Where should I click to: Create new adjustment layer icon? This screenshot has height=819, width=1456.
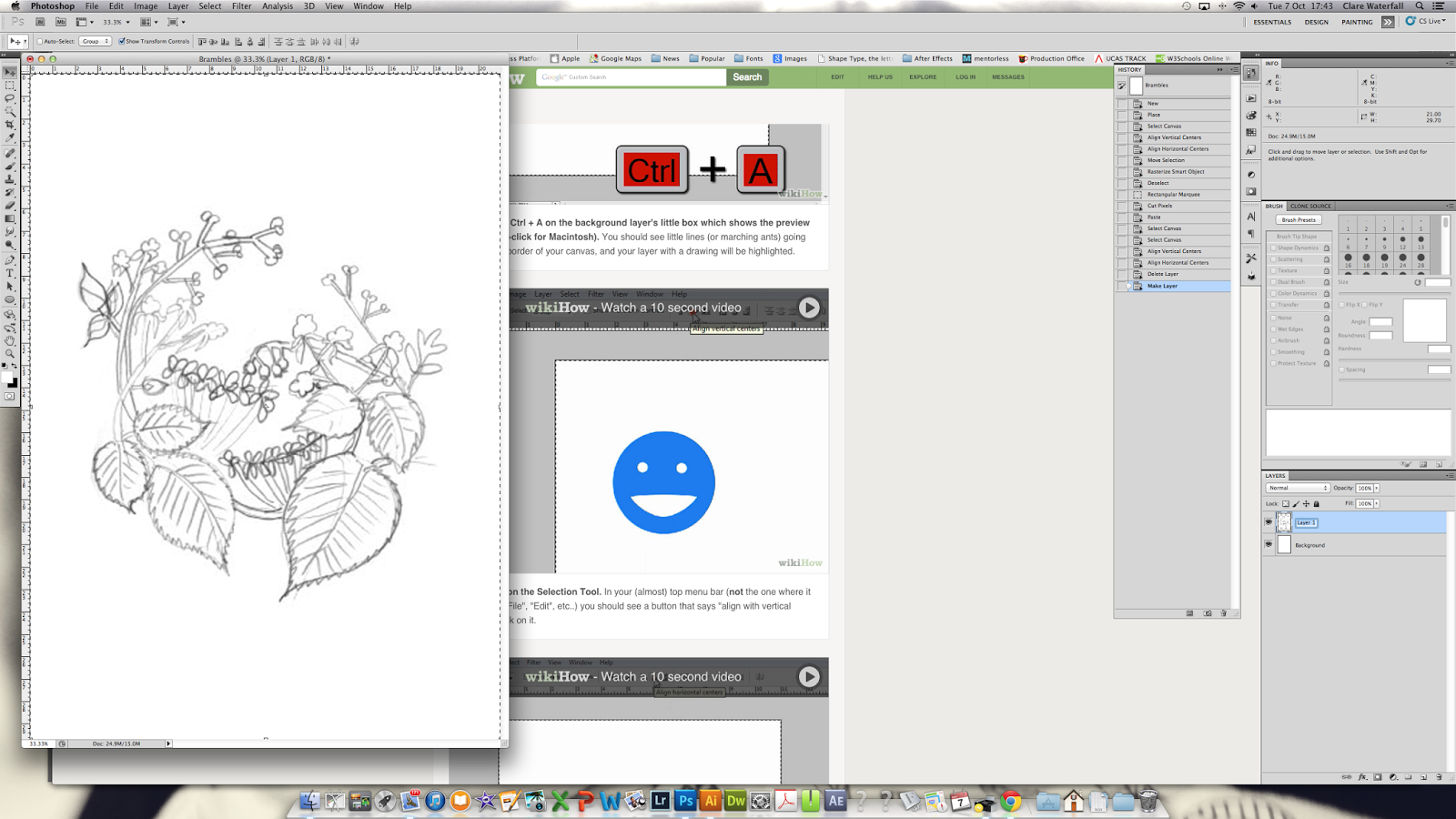[x=1393, y=777]
